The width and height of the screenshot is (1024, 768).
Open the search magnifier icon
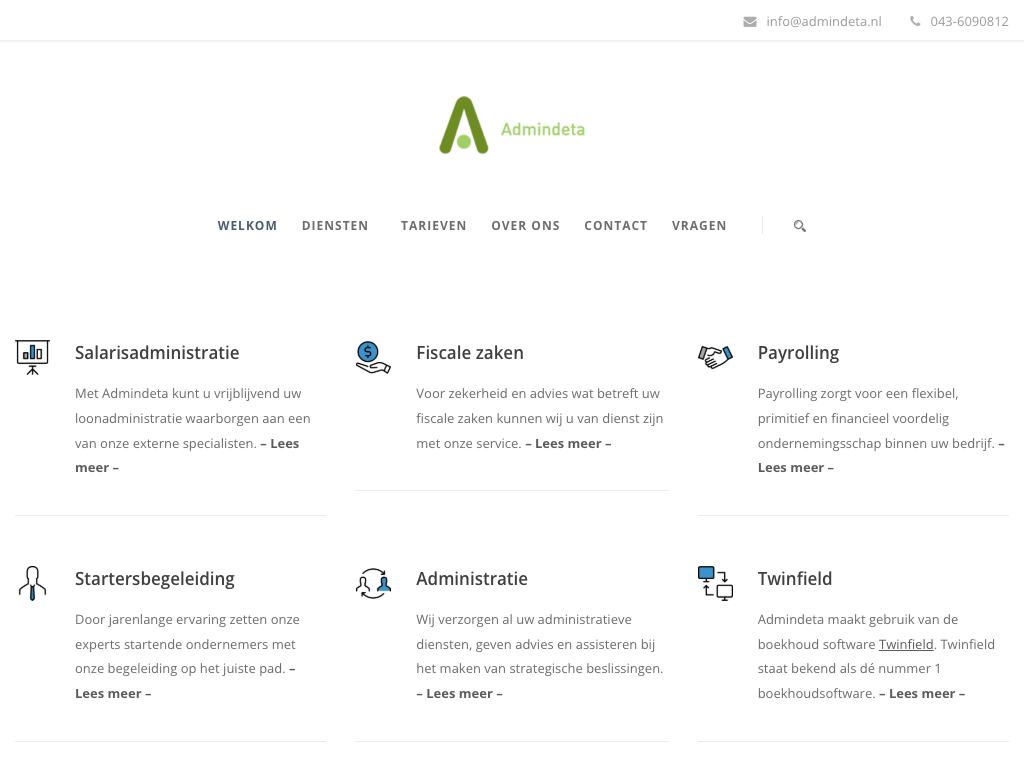(x=799, y=226)
